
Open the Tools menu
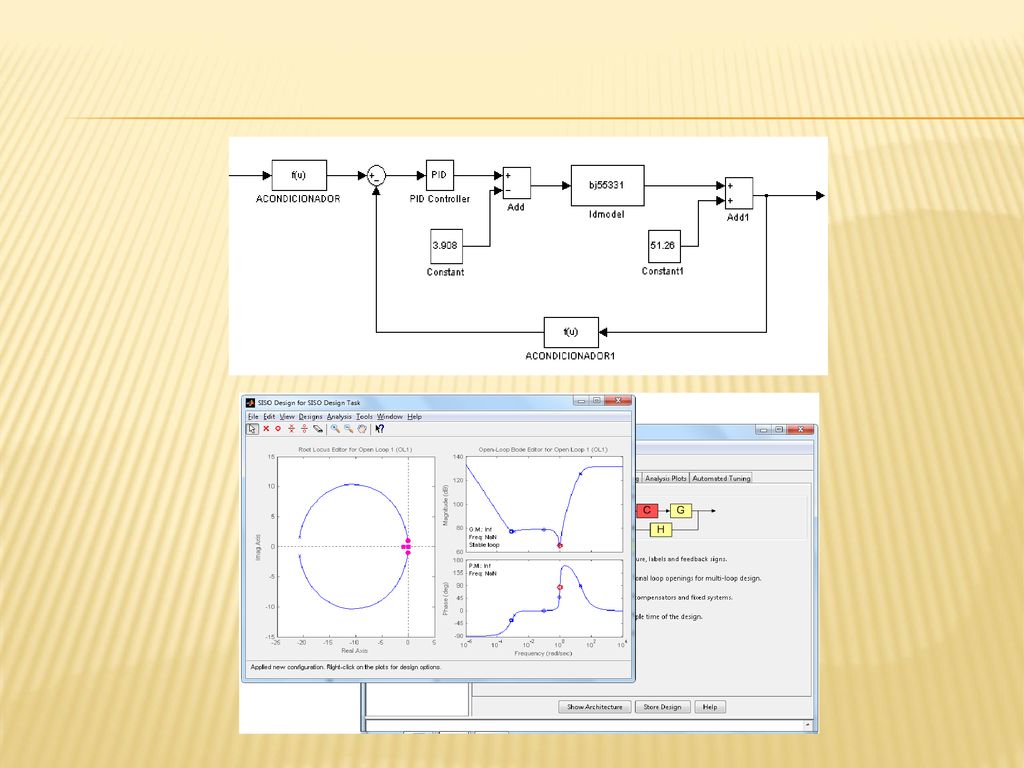click(364, 417)
